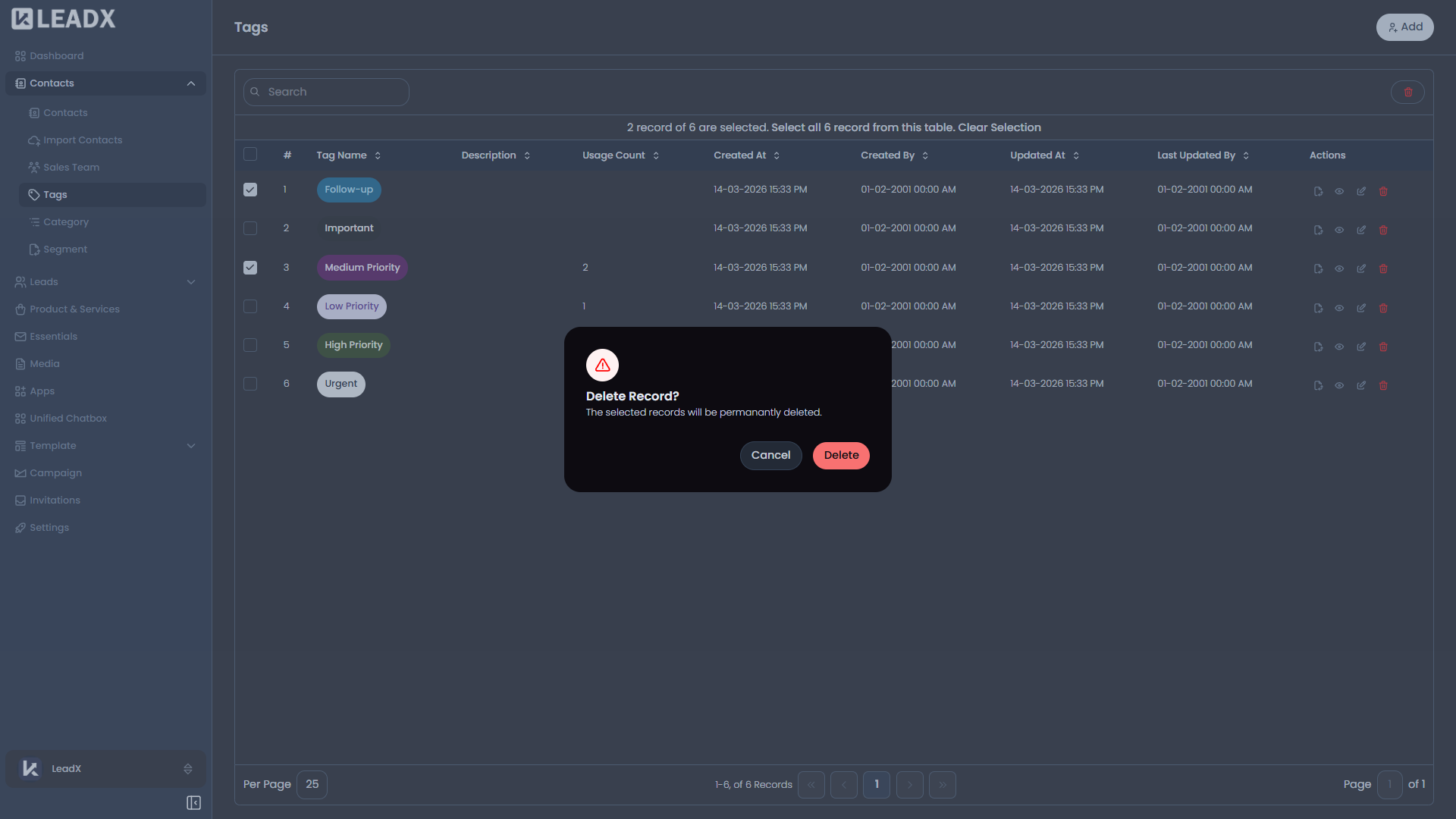This screenshot has height=819, width=1456.
Task: Click the LeadX logo at top left
Action: [64, 19]
